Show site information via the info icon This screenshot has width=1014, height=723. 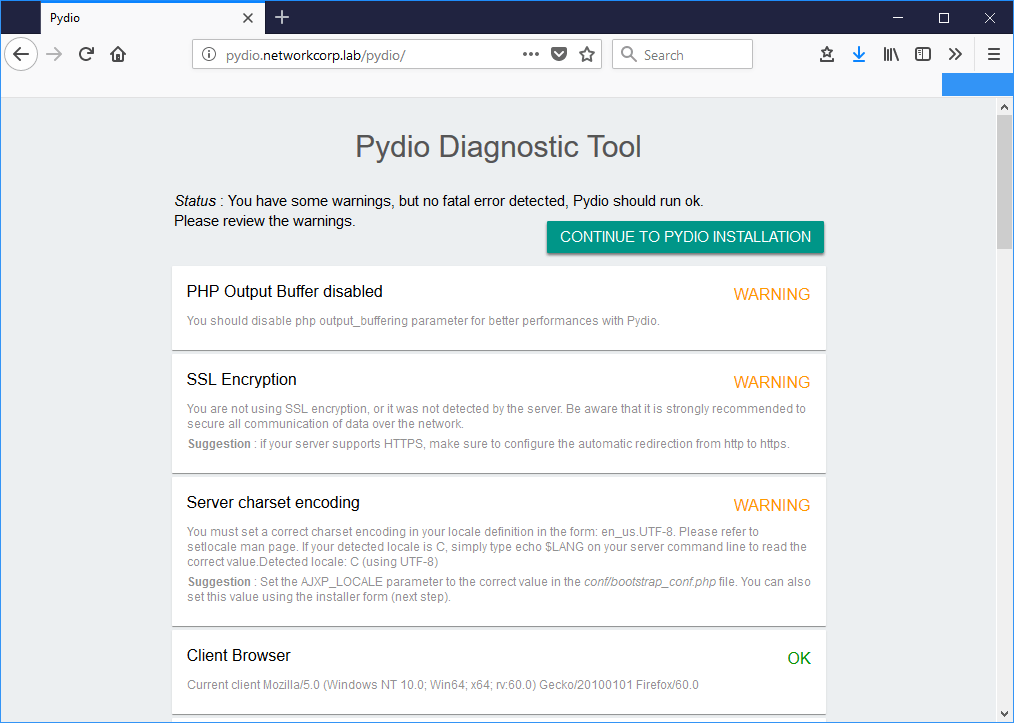[x=209, y=54]
